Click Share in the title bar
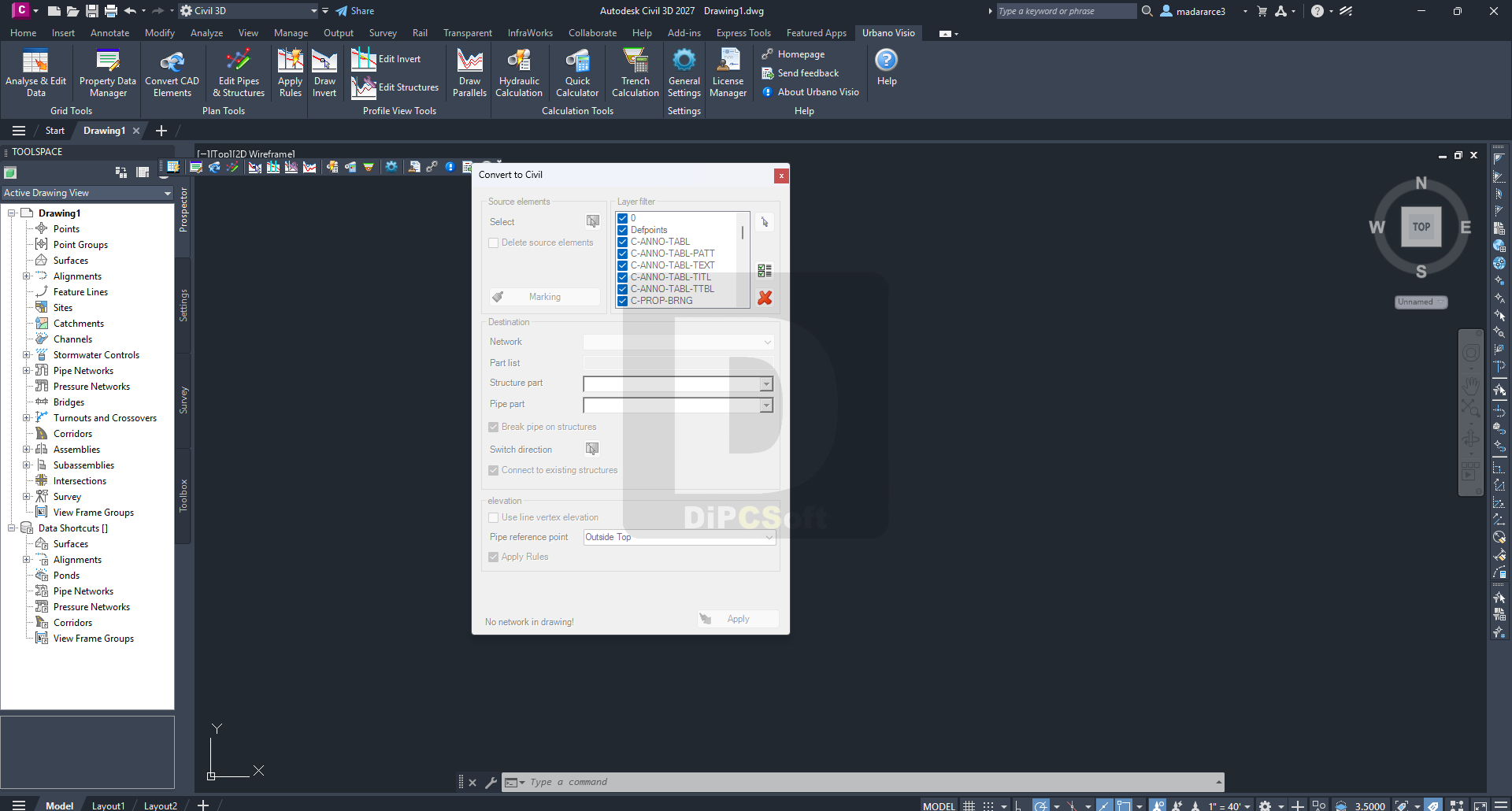1512x811 pixels. click(x=355, y=11)
